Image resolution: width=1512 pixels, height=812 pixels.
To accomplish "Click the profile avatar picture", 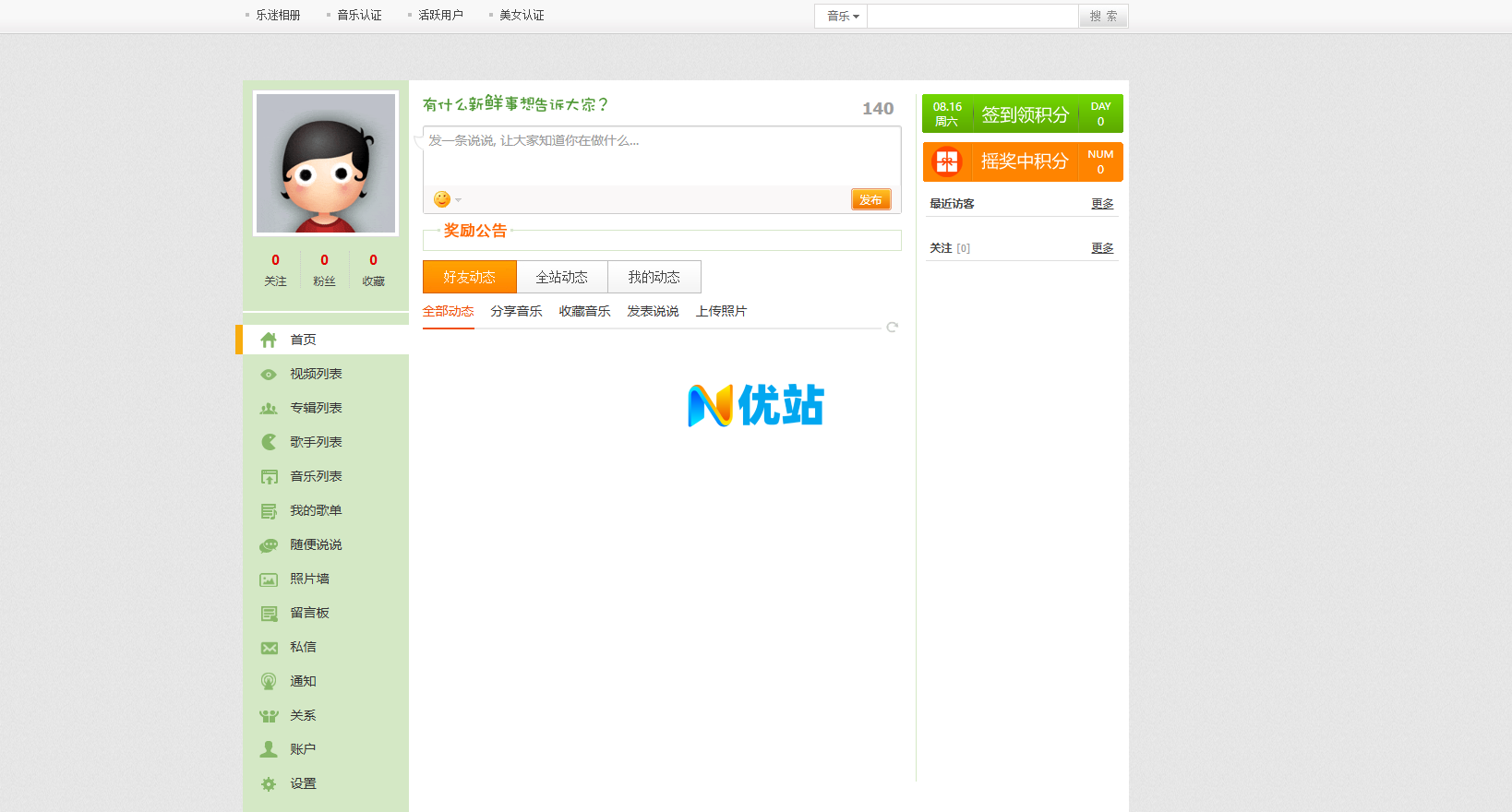I will coord(326,163).
